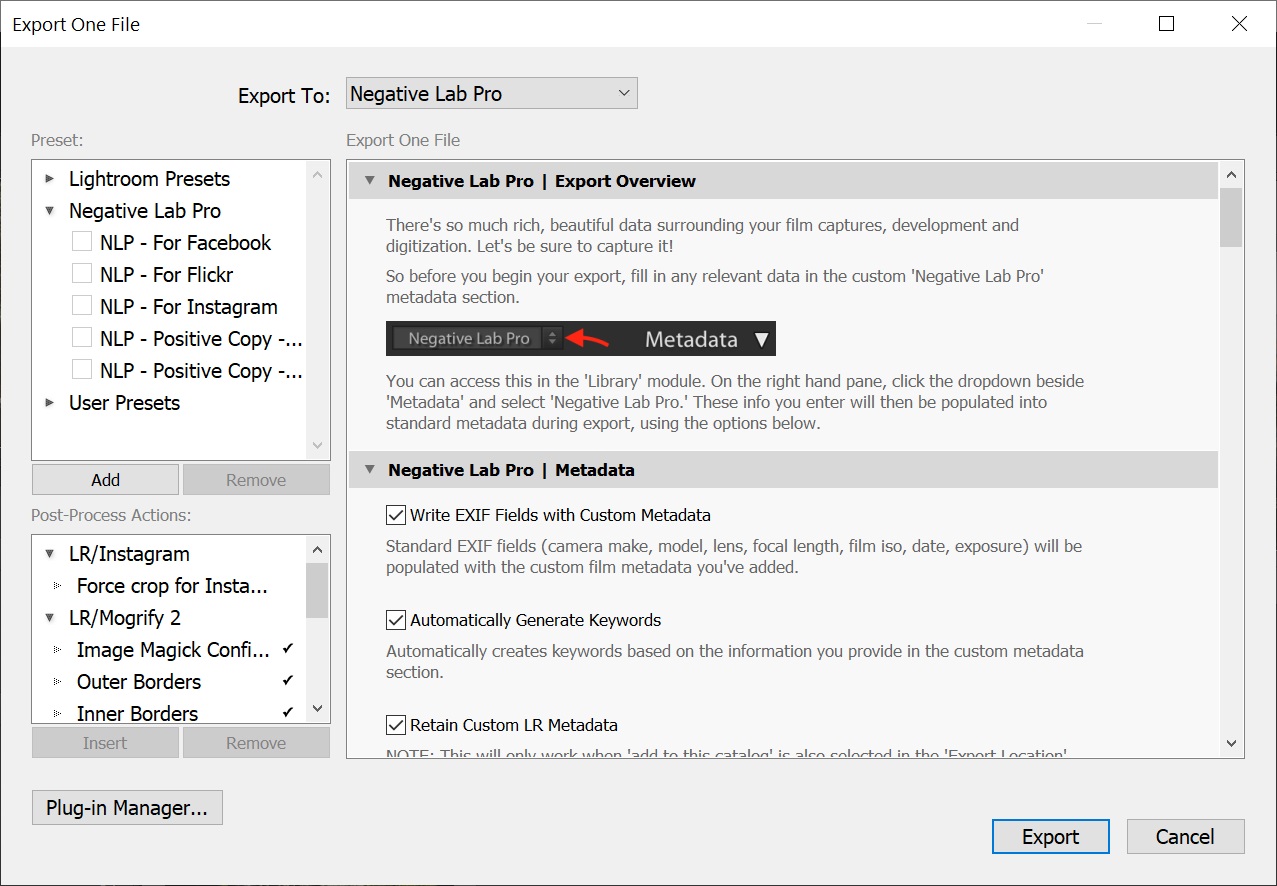Screen dimensions: 1277x886
Task: Cancel the export dialog
Action: (1185, 837)
